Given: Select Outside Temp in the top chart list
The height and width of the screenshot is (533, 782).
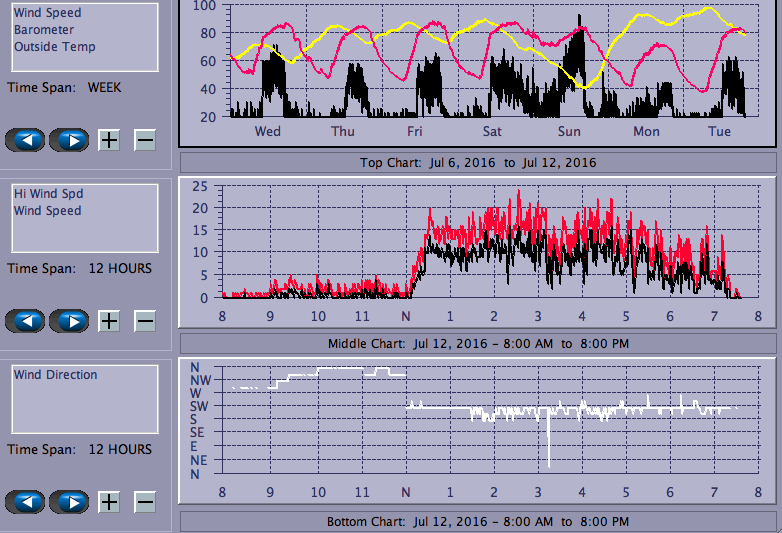Looking at the screenshot, I should (x=55, y=47).
